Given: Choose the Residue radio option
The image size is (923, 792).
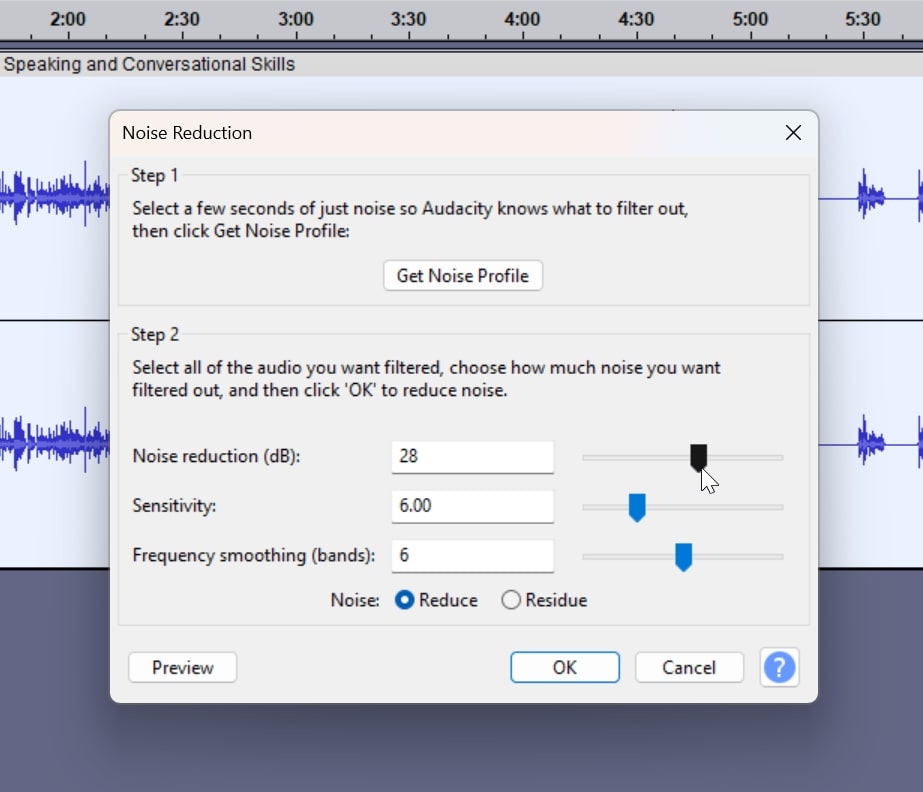Looking at the screenshot, I should pos(511,600).
